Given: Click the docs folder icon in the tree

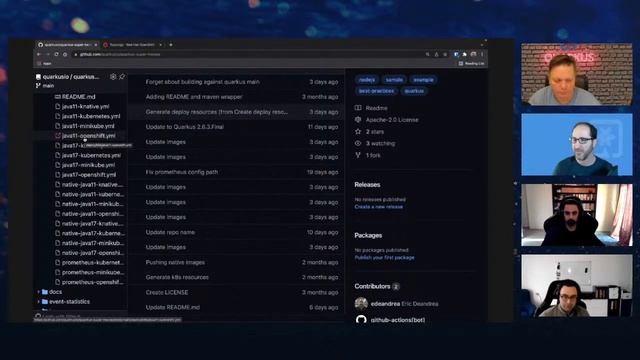Looking at the screenshot, I should (45, 292).
